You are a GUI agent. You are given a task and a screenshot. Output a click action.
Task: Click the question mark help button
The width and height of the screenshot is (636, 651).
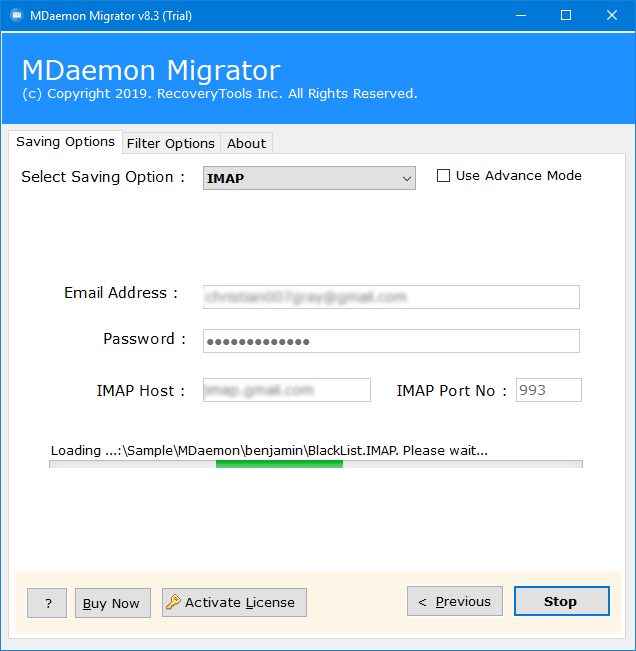47,603
